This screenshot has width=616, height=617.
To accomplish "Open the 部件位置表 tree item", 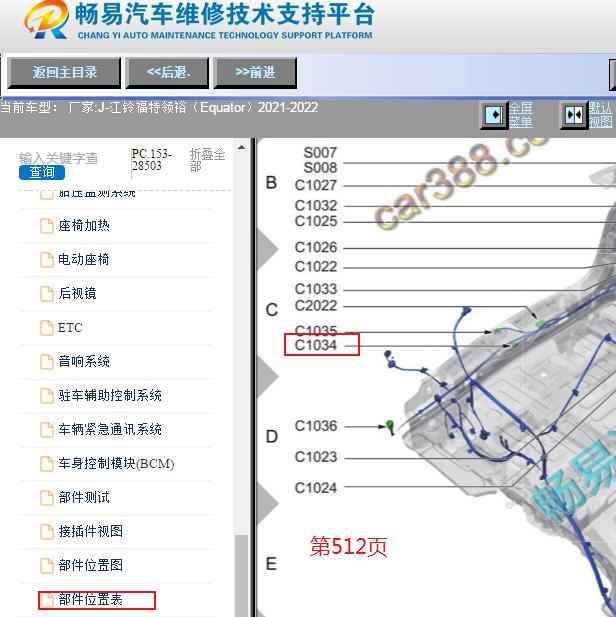I will point(91,599).
